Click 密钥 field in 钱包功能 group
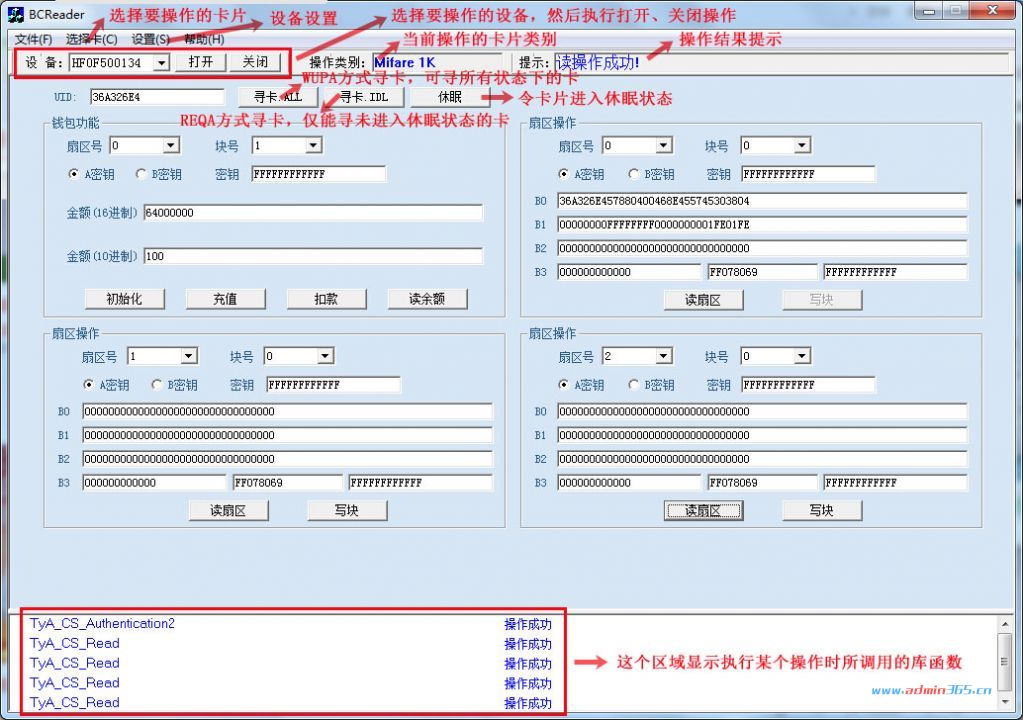 pyautogui.click(x=318, y=174)
